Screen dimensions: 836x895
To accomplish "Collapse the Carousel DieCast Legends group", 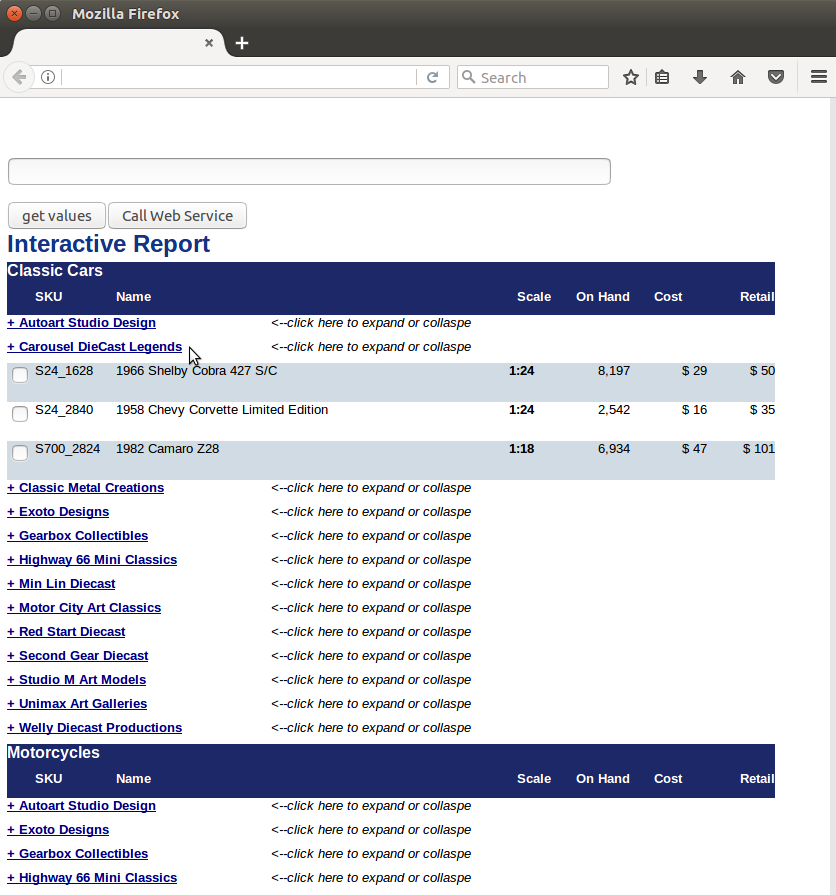I will click(95, 346).
